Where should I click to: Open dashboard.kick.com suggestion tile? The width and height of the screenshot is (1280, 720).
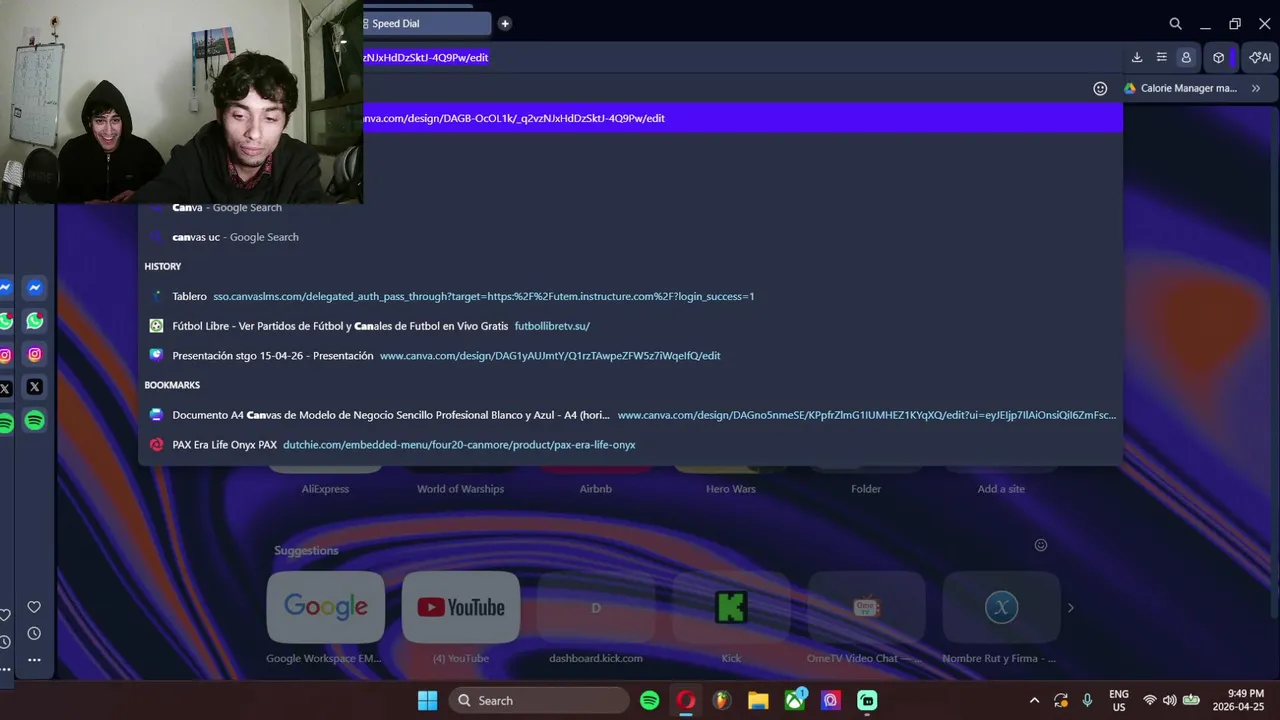(596, 607)
